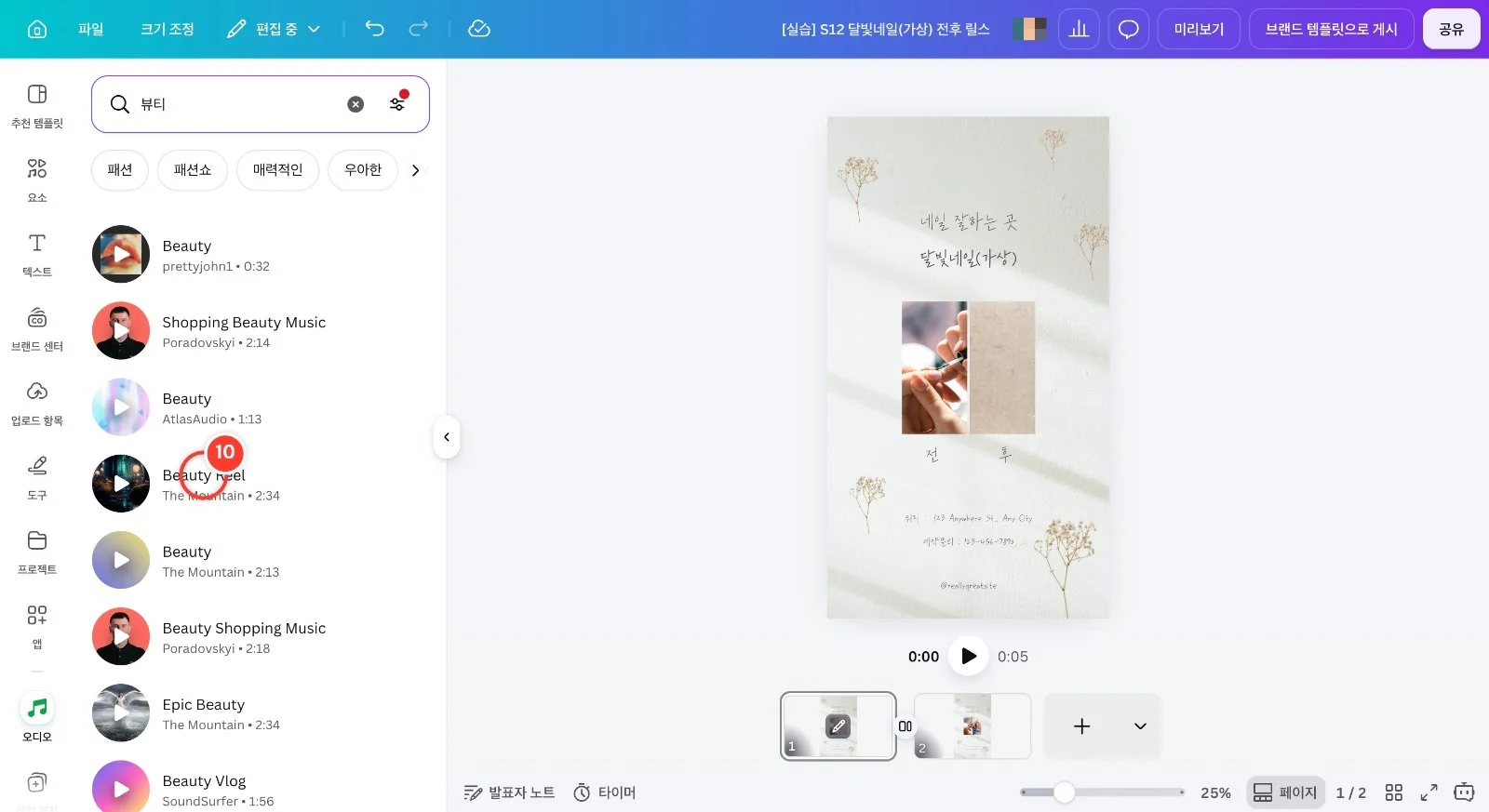Switch to grid view of pages
Viewport: 1489px width, 812px height.
1393,792
